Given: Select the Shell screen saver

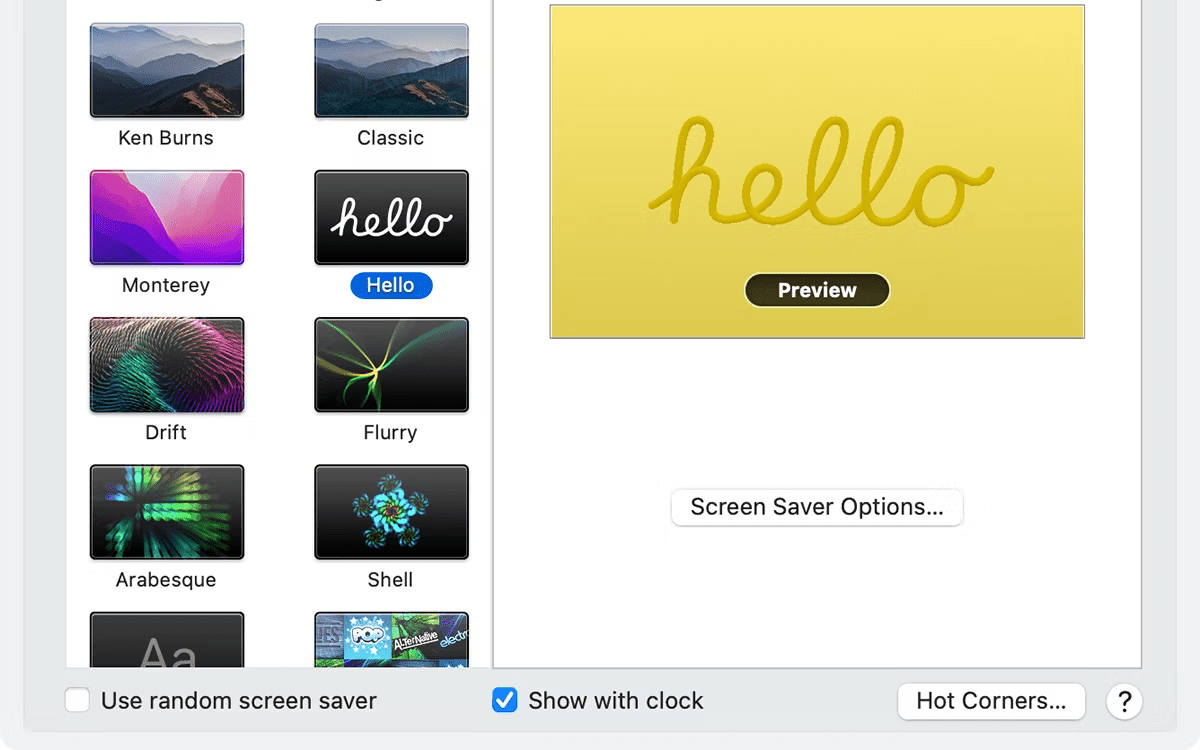Looking at the screenshot, I should pyautogui.click(x=391, y=511).
